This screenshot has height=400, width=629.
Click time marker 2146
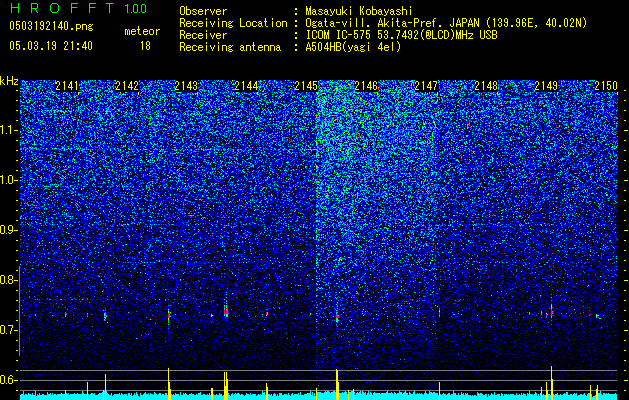(x=366, y=86)
